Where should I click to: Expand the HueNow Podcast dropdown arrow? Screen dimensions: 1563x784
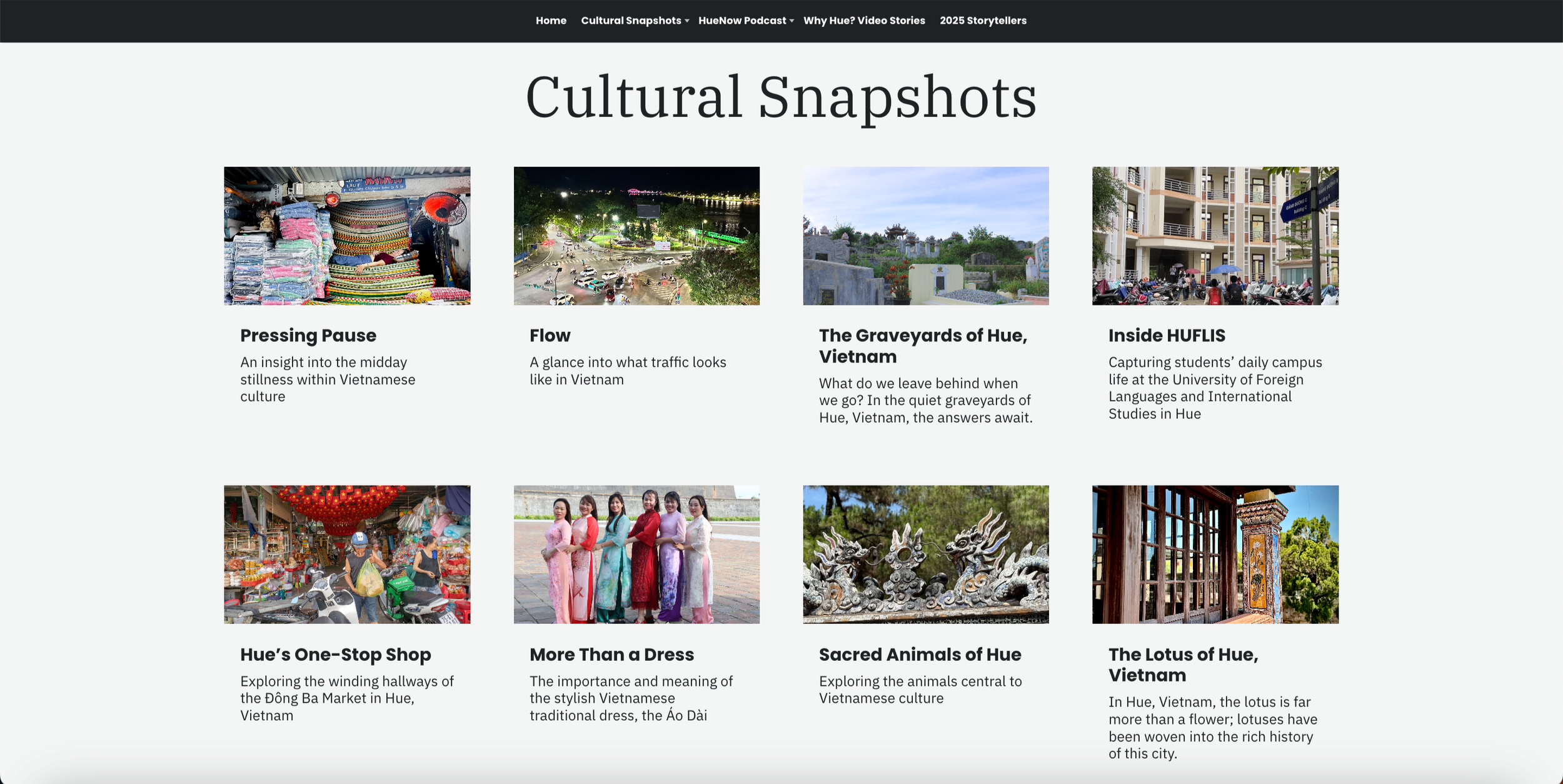click(x=792, y=21)
